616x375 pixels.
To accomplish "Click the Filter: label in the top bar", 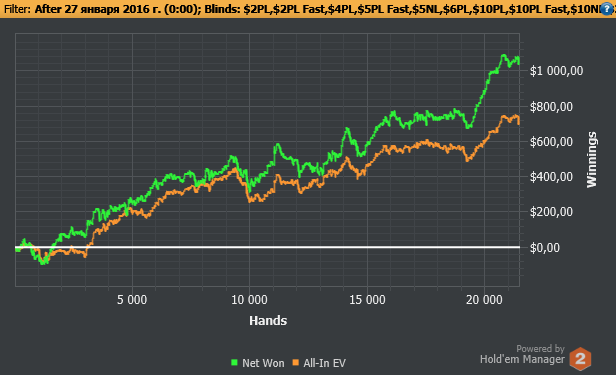I will coord(17,9).
